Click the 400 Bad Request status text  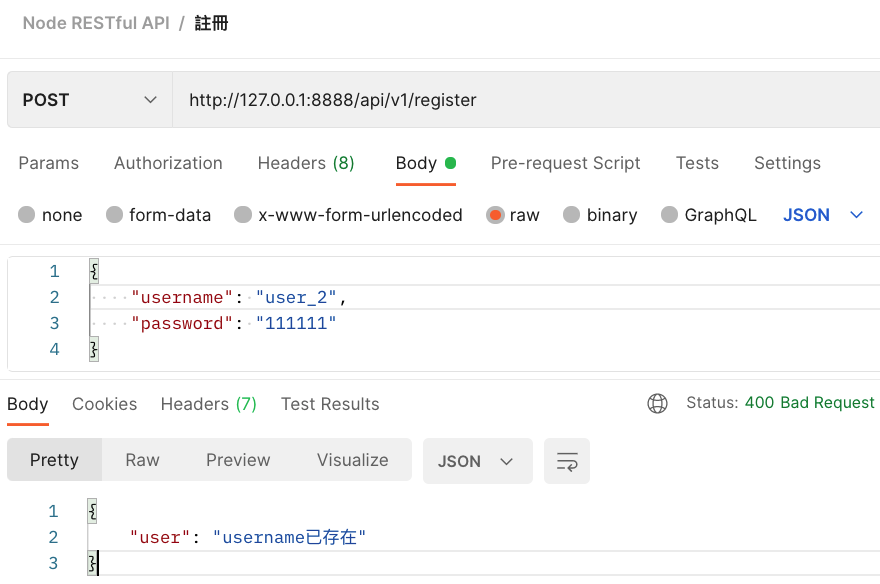point(809,403)
